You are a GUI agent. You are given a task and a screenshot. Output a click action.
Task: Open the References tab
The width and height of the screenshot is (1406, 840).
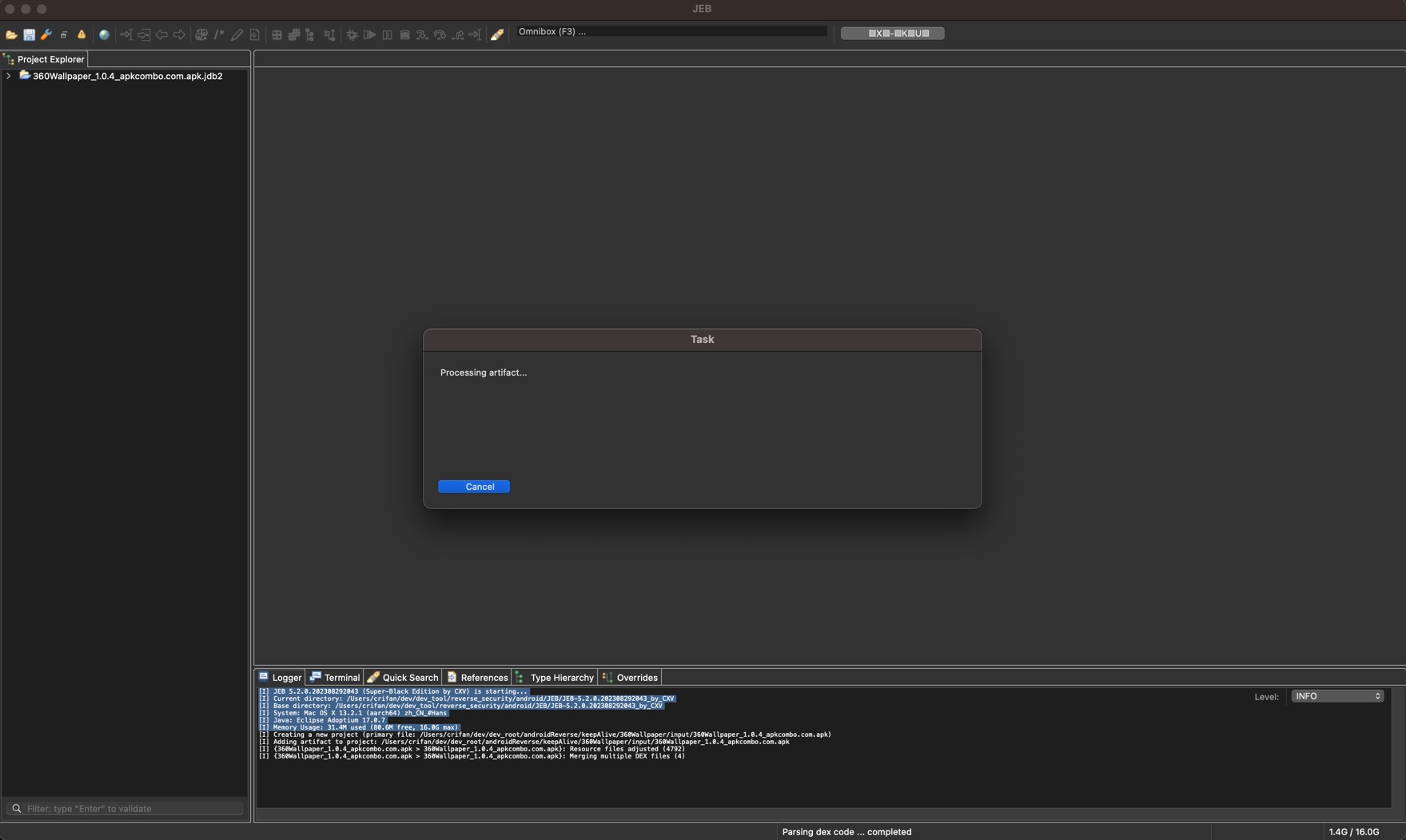pyautogui.click(x=477, y=677)
